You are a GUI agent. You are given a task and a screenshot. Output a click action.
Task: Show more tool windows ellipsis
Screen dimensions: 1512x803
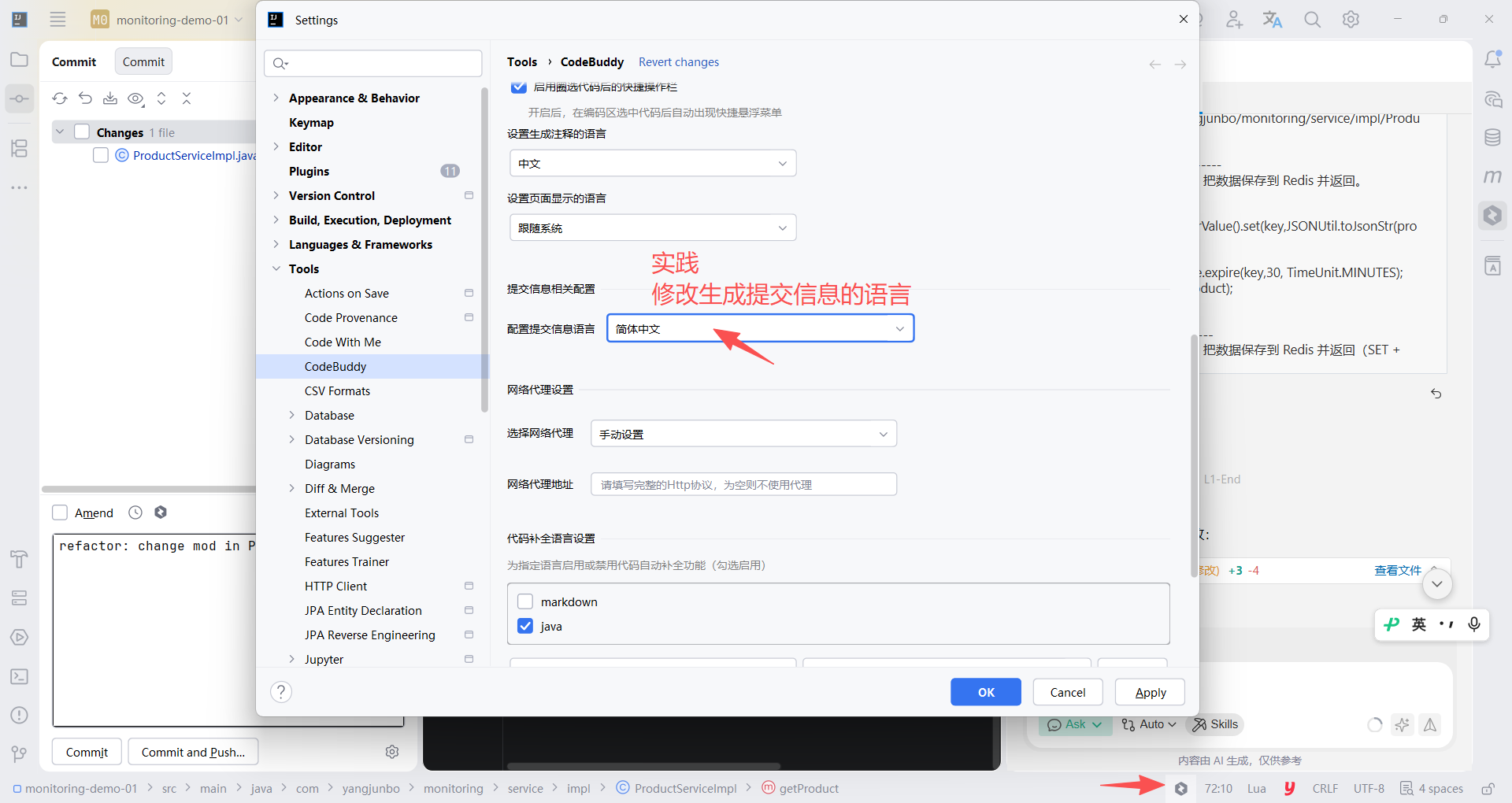click(x=19, y=187)
